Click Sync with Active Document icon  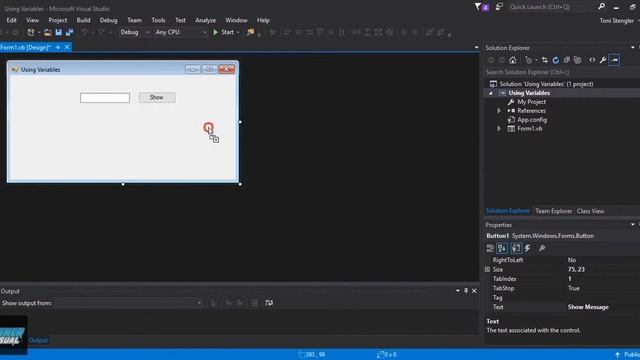click(544, 60)
